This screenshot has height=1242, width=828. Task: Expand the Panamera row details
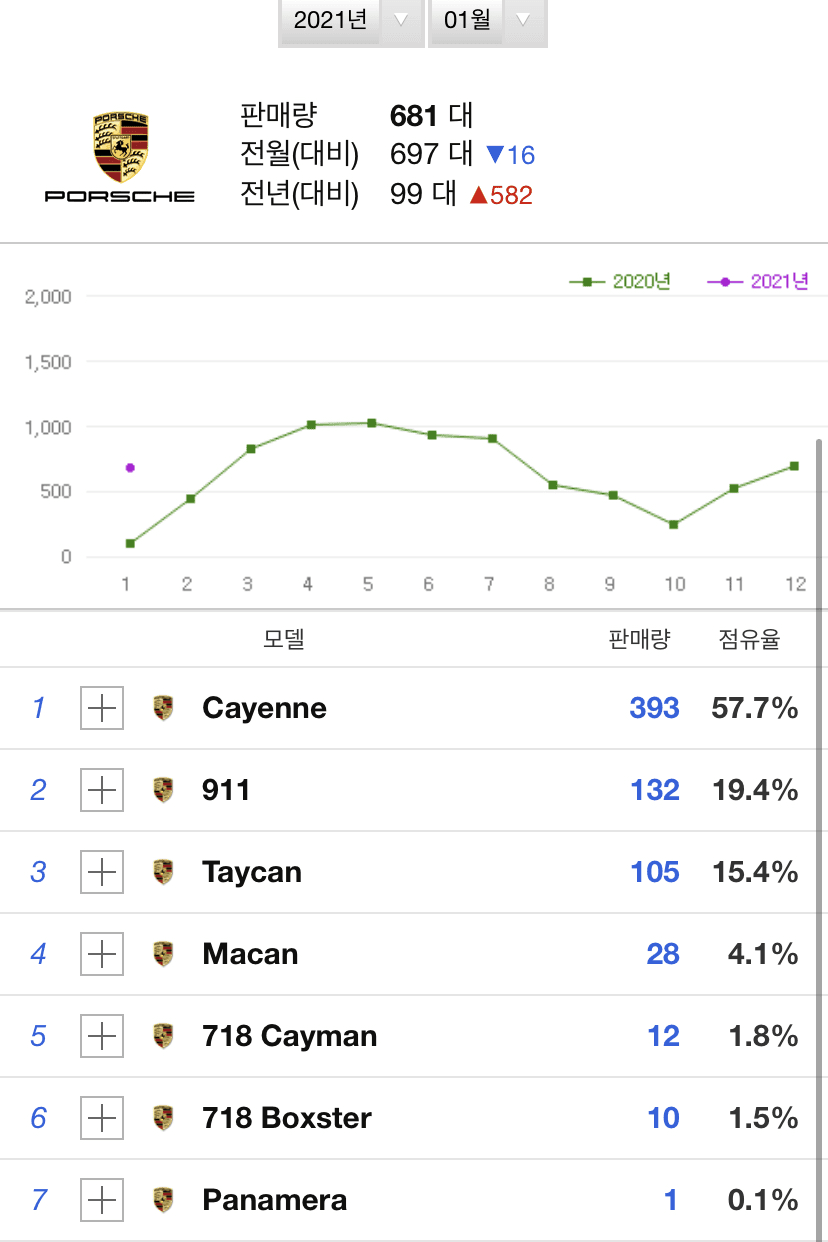101,1199
